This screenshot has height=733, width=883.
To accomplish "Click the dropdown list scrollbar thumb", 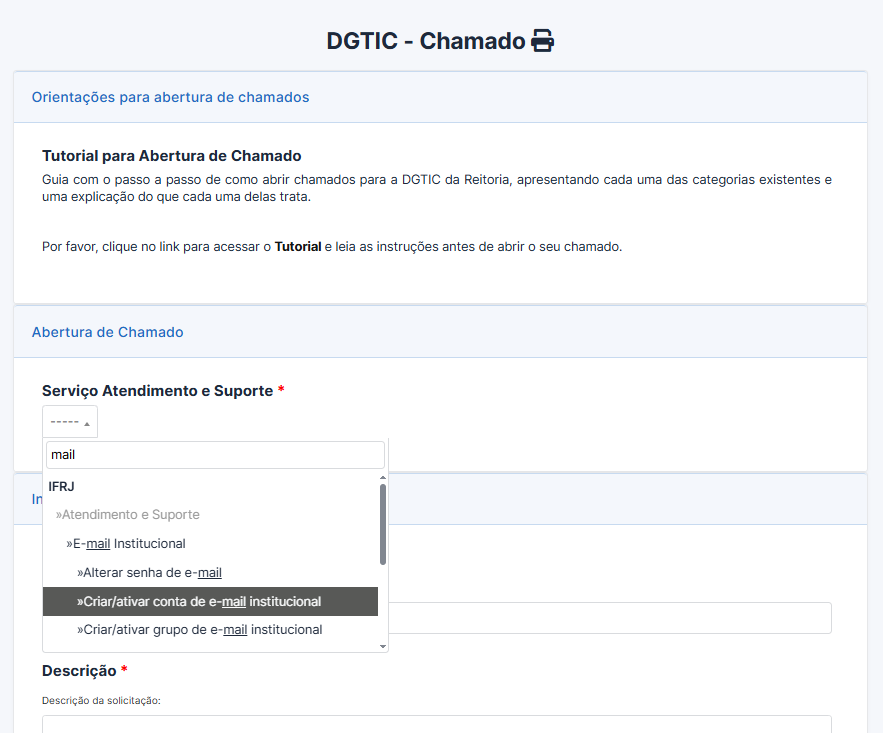I will point(383,524).
